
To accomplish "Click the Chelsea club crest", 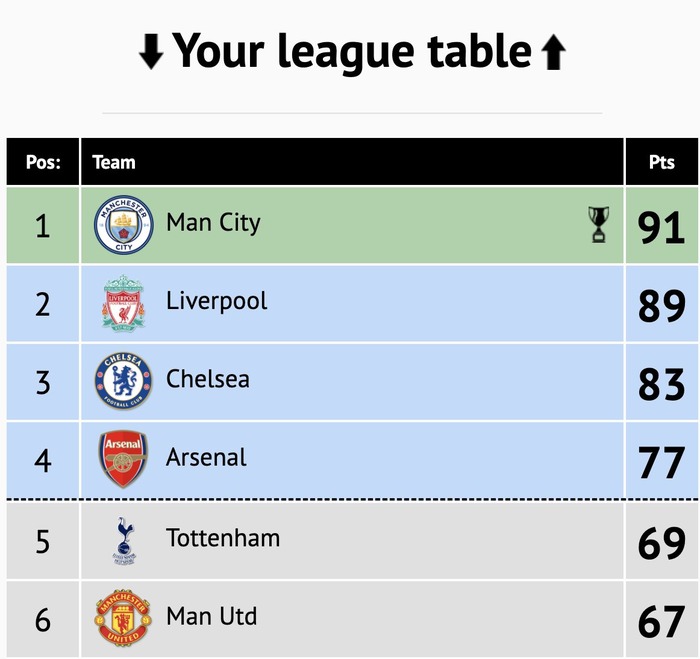I will point(123,381).
